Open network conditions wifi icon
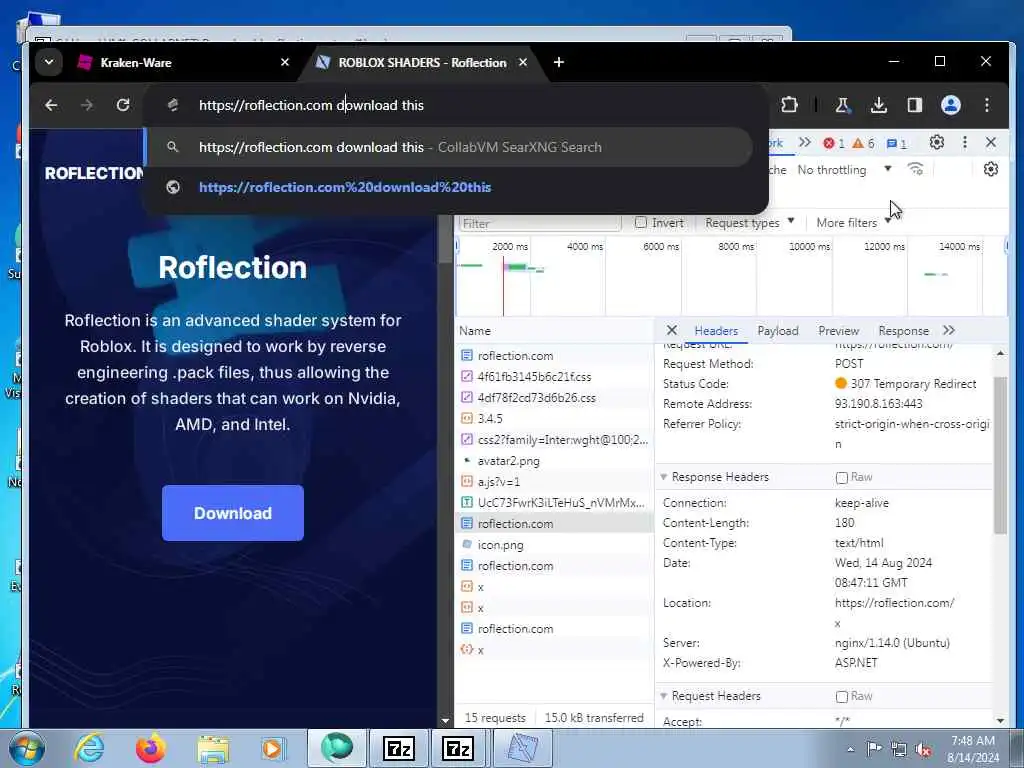1024x768 pixels. 916,169
